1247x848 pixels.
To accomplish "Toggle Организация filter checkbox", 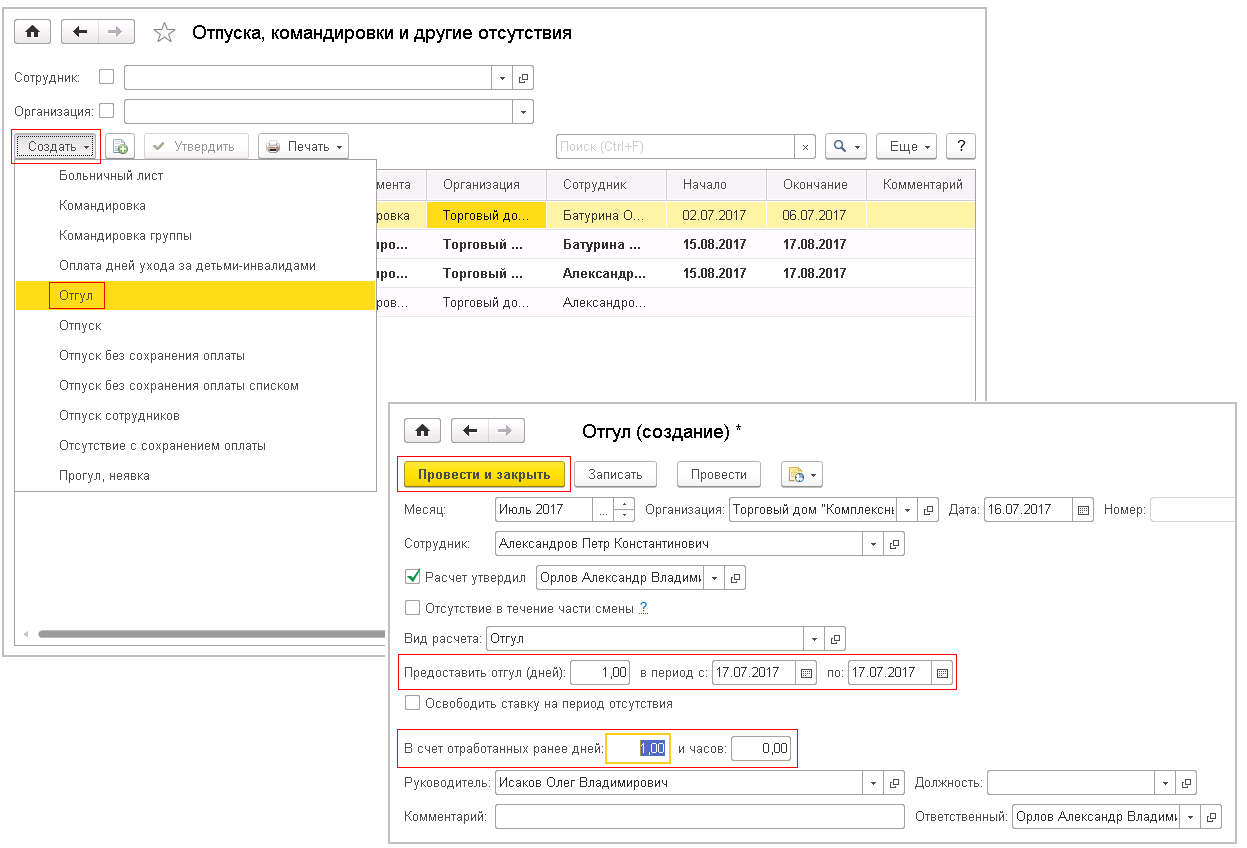I will point(107,111).
